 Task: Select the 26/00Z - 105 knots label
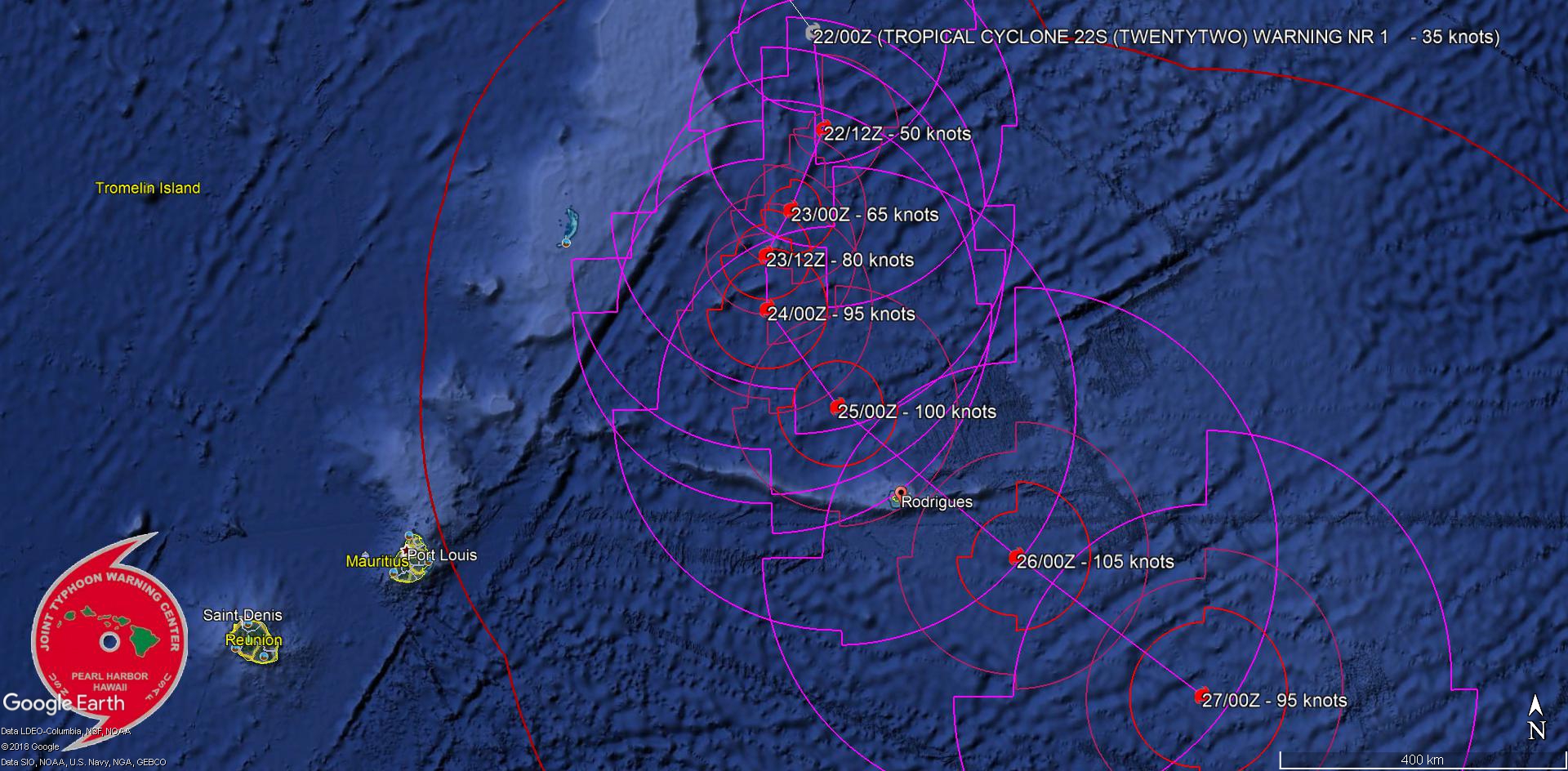click(1096, 562)
